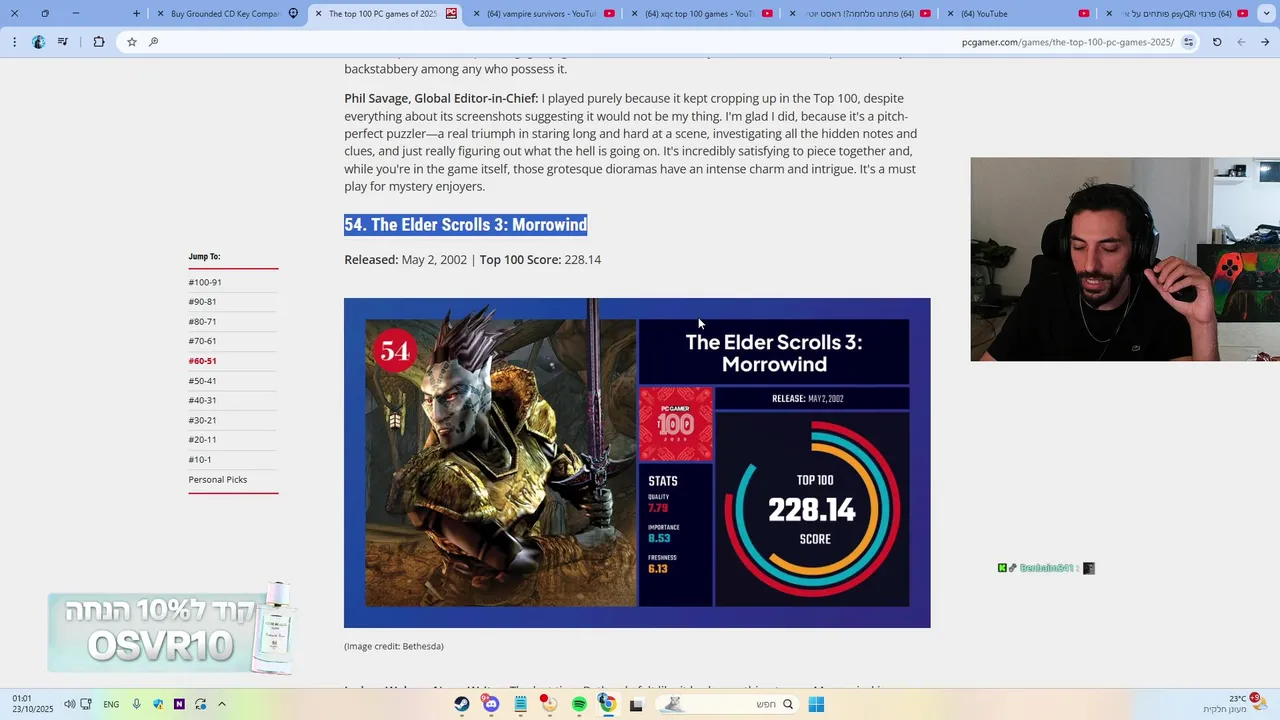
Task: Switch to Chrome in the taskbar
Action: pos(607,704)
